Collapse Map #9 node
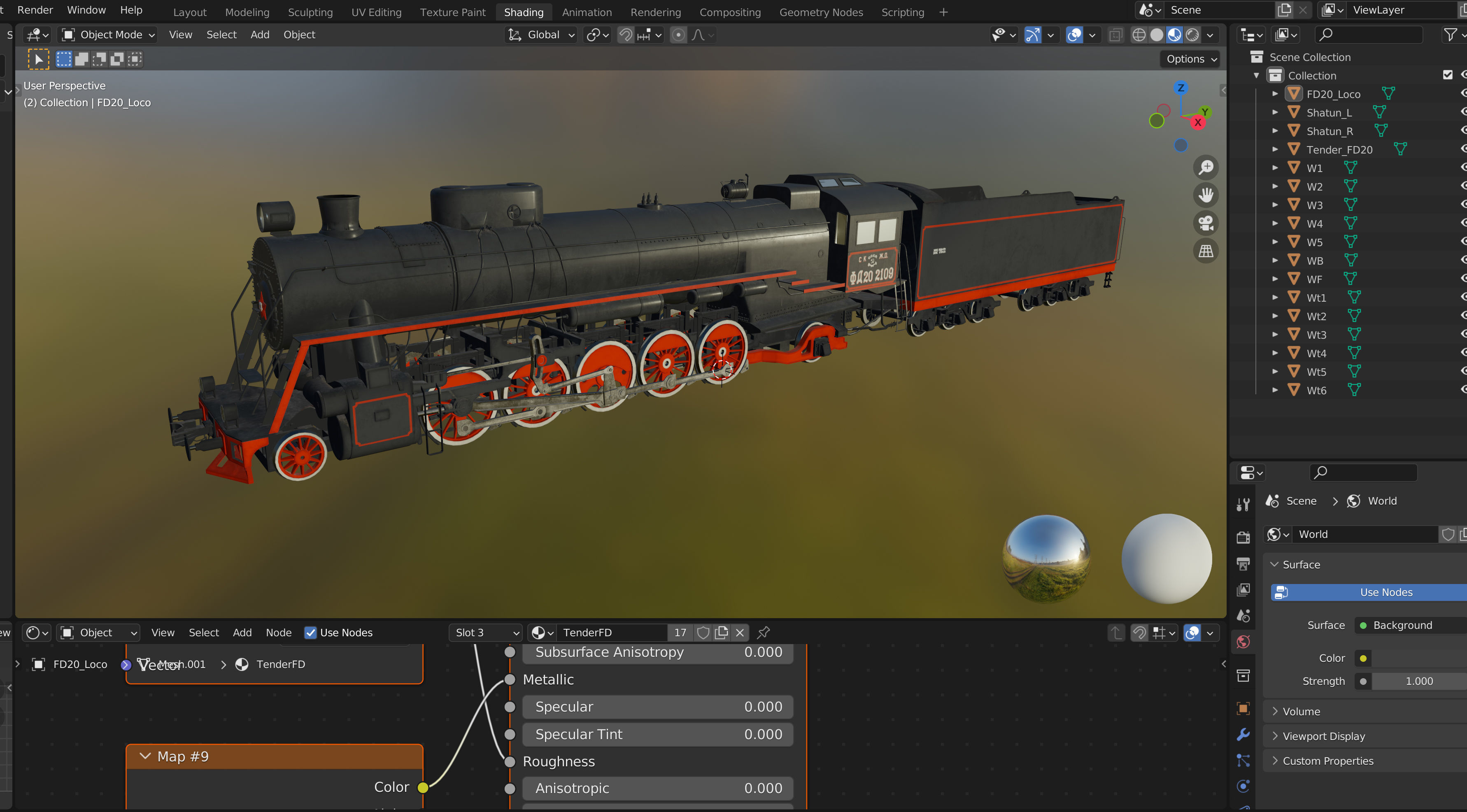Screen dimensions: 1467x812 pyautogui.click(x=145, y=756)
